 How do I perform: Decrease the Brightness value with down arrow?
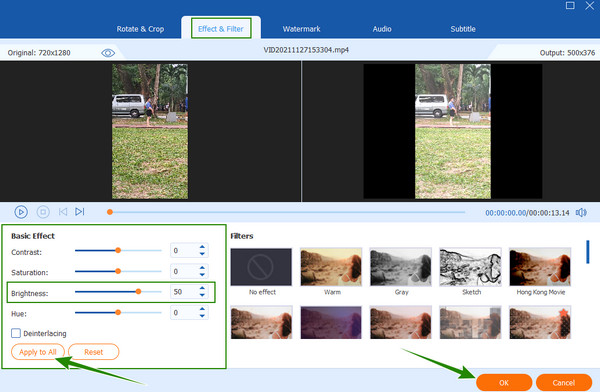pos(202,295)
